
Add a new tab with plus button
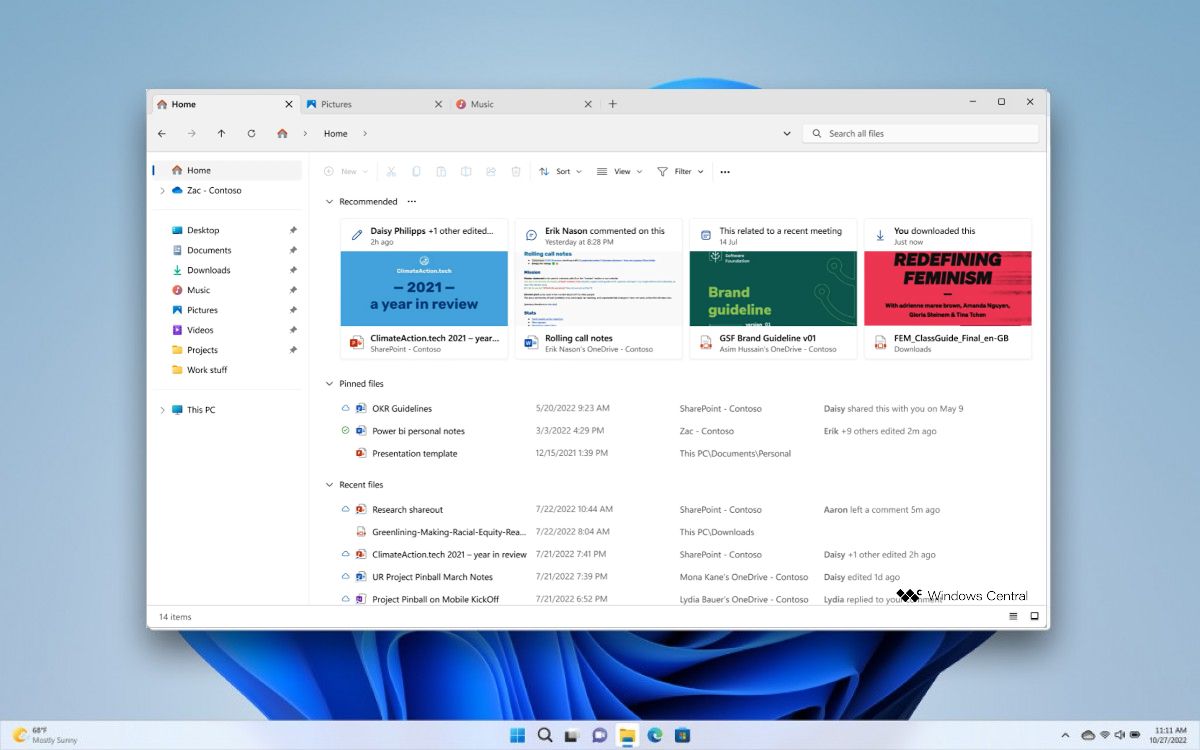[613, 104]
